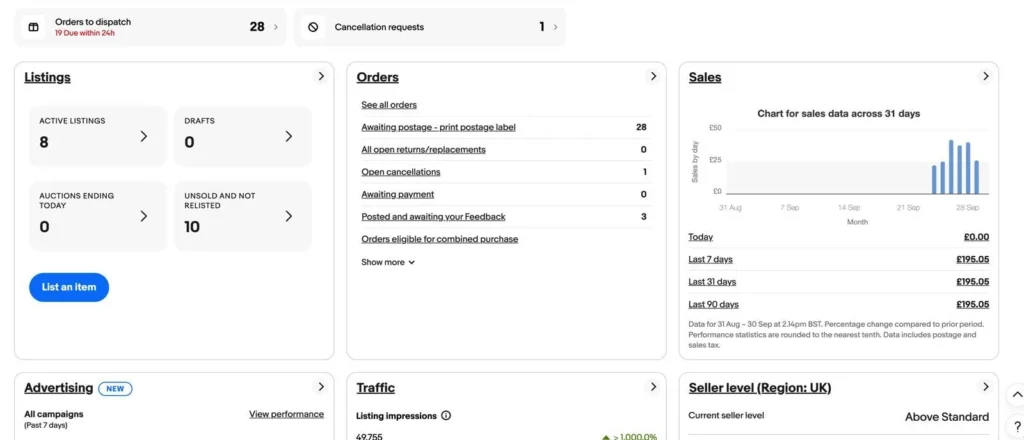Click Last 90 days amount £195.05
The width and height of the screenshot is (1024, 440).
pos(972,304)
